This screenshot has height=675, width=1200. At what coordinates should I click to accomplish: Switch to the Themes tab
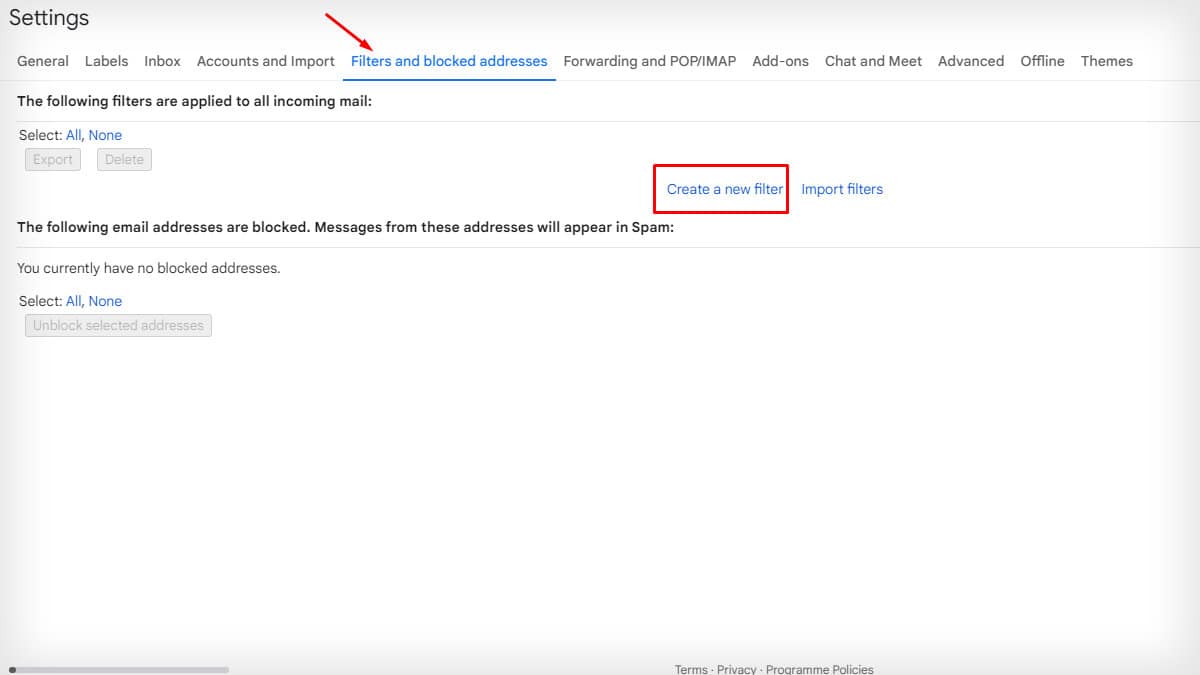coord(1106,61)
